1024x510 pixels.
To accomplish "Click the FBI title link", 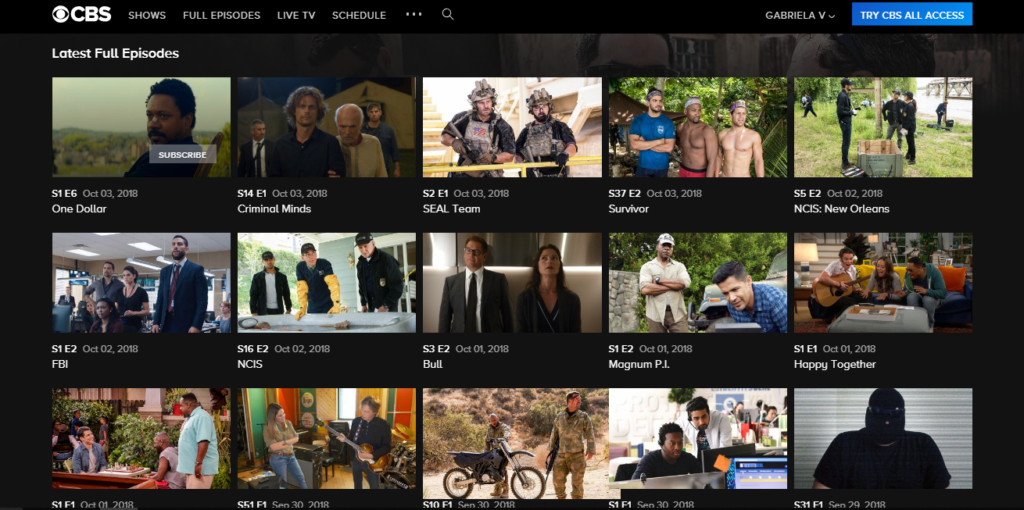I will click(60, 364).
